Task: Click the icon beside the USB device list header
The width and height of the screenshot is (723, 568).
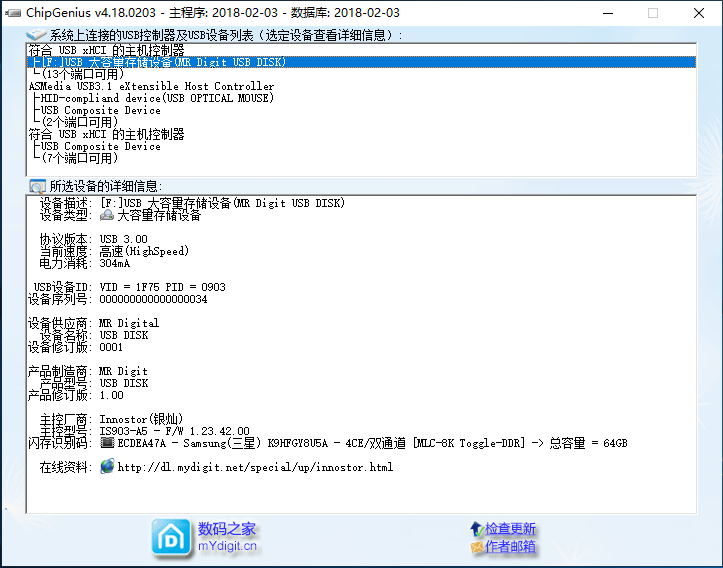Action: coord(37,35)
